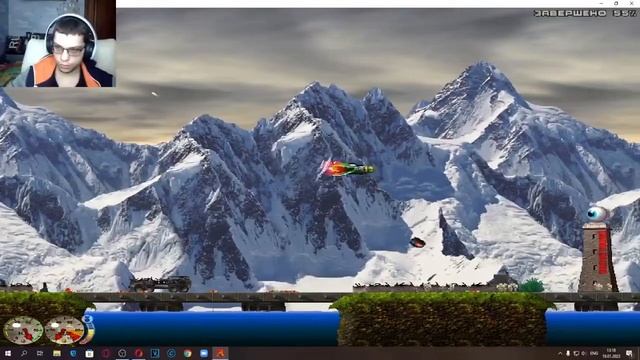Open the volume tray icon
The width and height of the screenshot is (640, 360).
(x=584, y=353)
